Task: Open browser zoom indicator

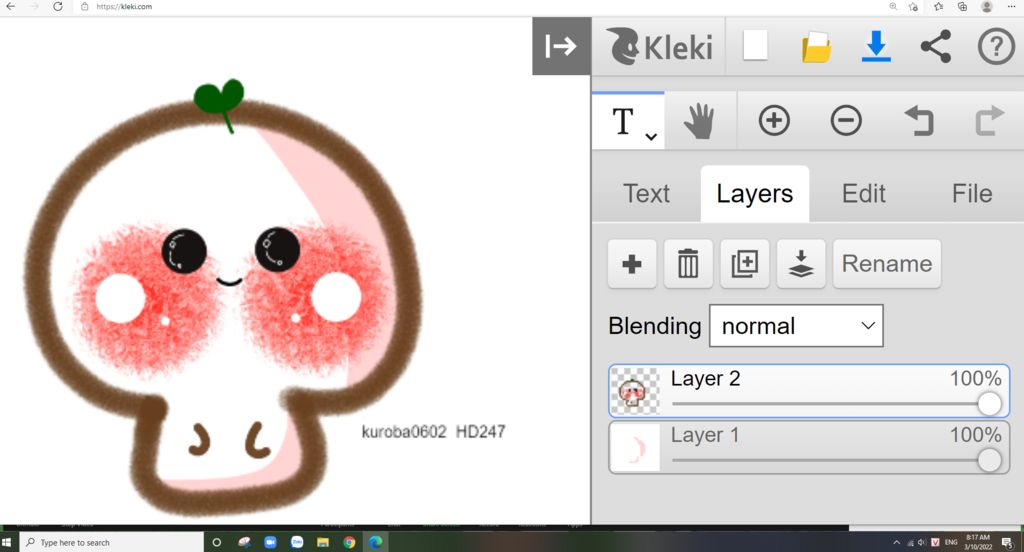Action: point(893,7)
